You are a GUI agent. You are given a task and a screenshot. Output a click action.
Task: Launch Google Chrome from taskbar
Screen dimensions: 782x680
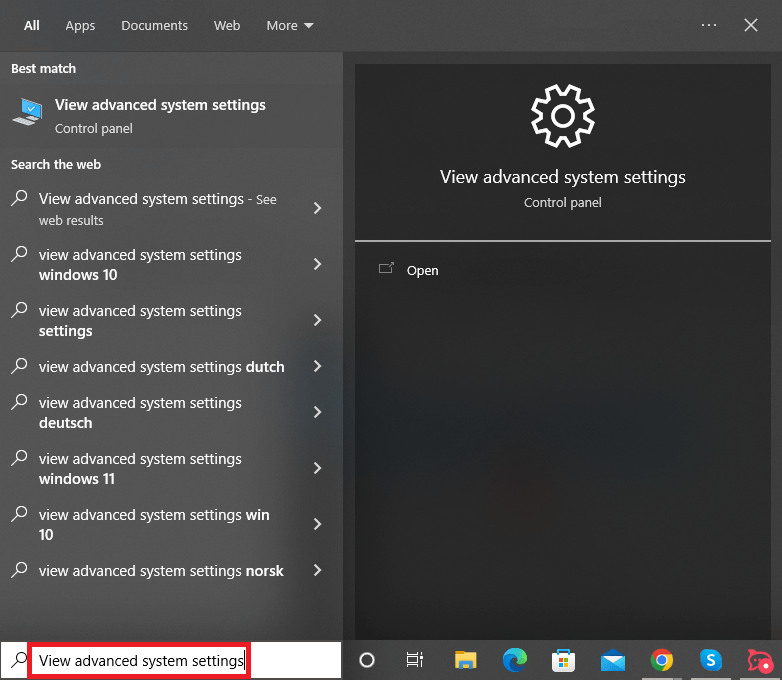661,660
